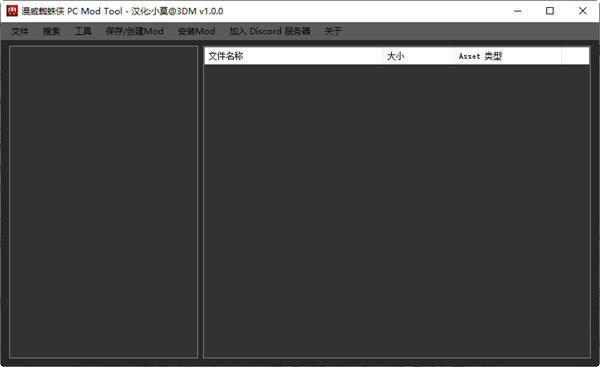Viewport: 600px width, 367px height.
Task: Open the 加入 Discord 服务器 menu item
Action: (270, 31)
